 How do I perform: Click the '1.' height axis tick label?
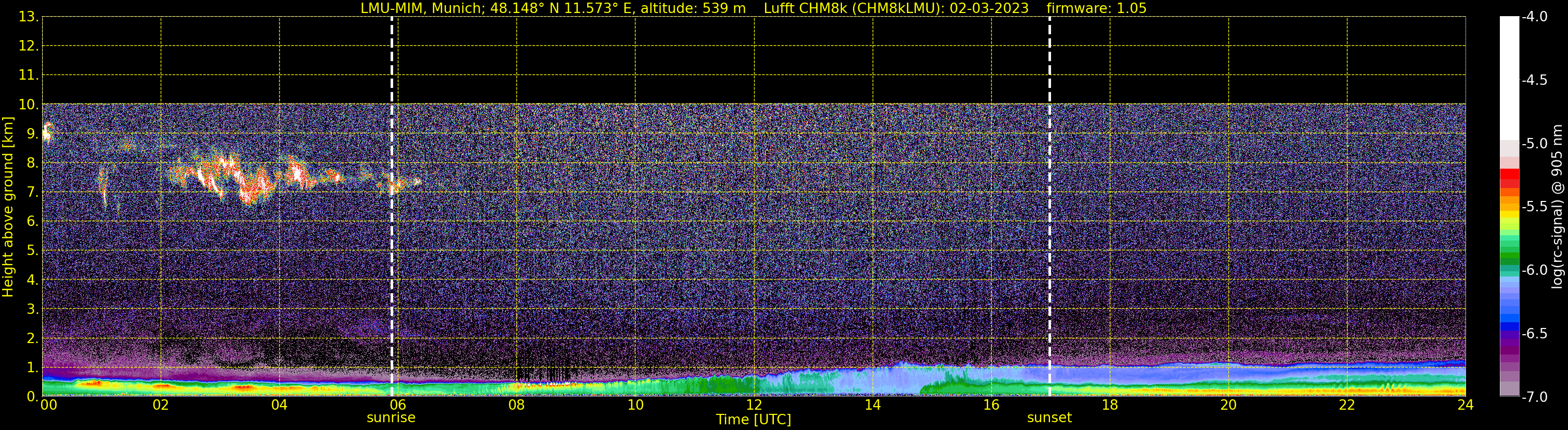click(32, 368)
